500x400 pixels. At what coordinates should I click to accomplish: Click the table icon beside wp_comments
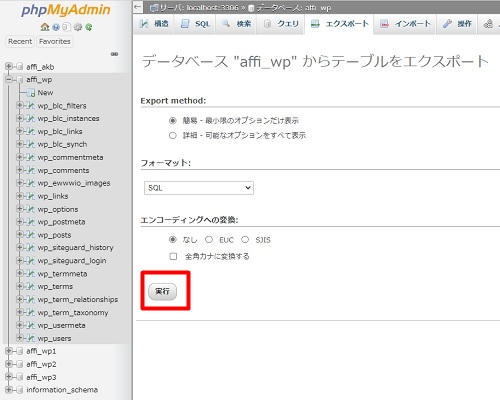tap(30, 170)
